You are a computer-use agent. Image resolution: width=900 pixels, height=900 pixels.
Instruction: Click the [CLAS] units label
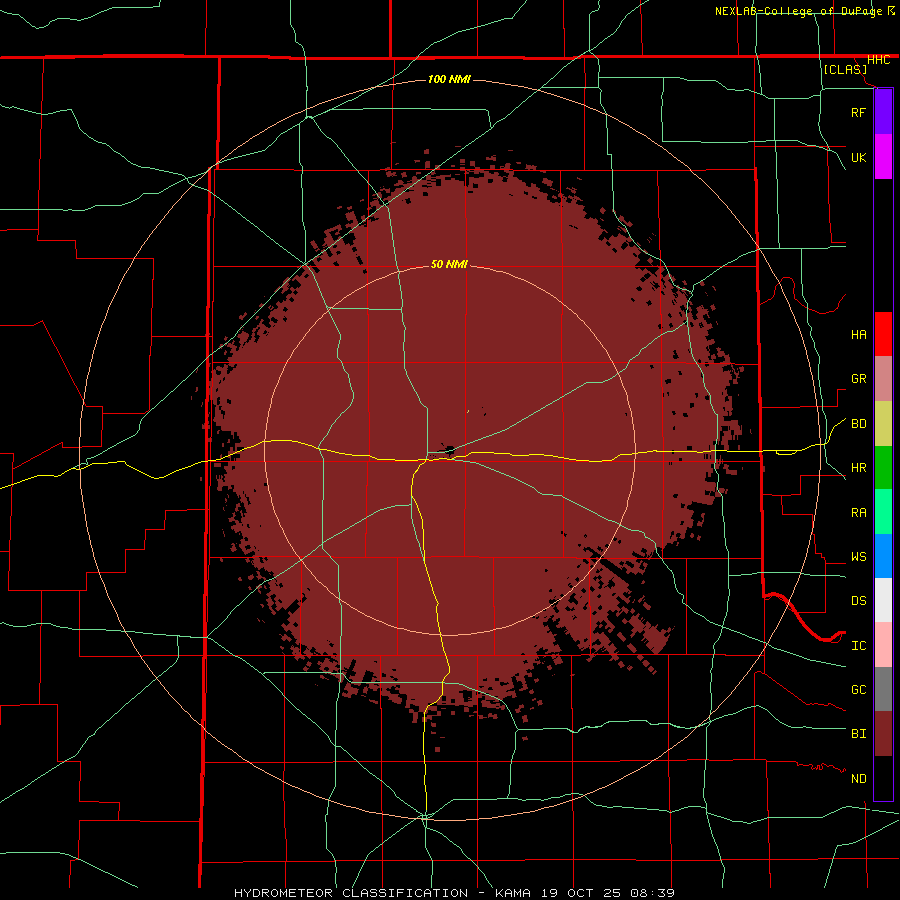(845, 69)
